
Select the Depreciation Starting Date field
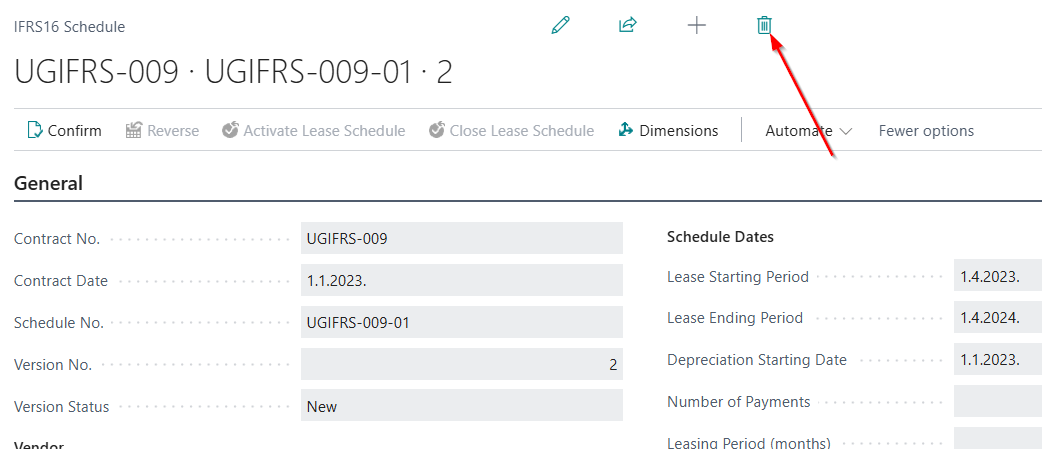997,359
